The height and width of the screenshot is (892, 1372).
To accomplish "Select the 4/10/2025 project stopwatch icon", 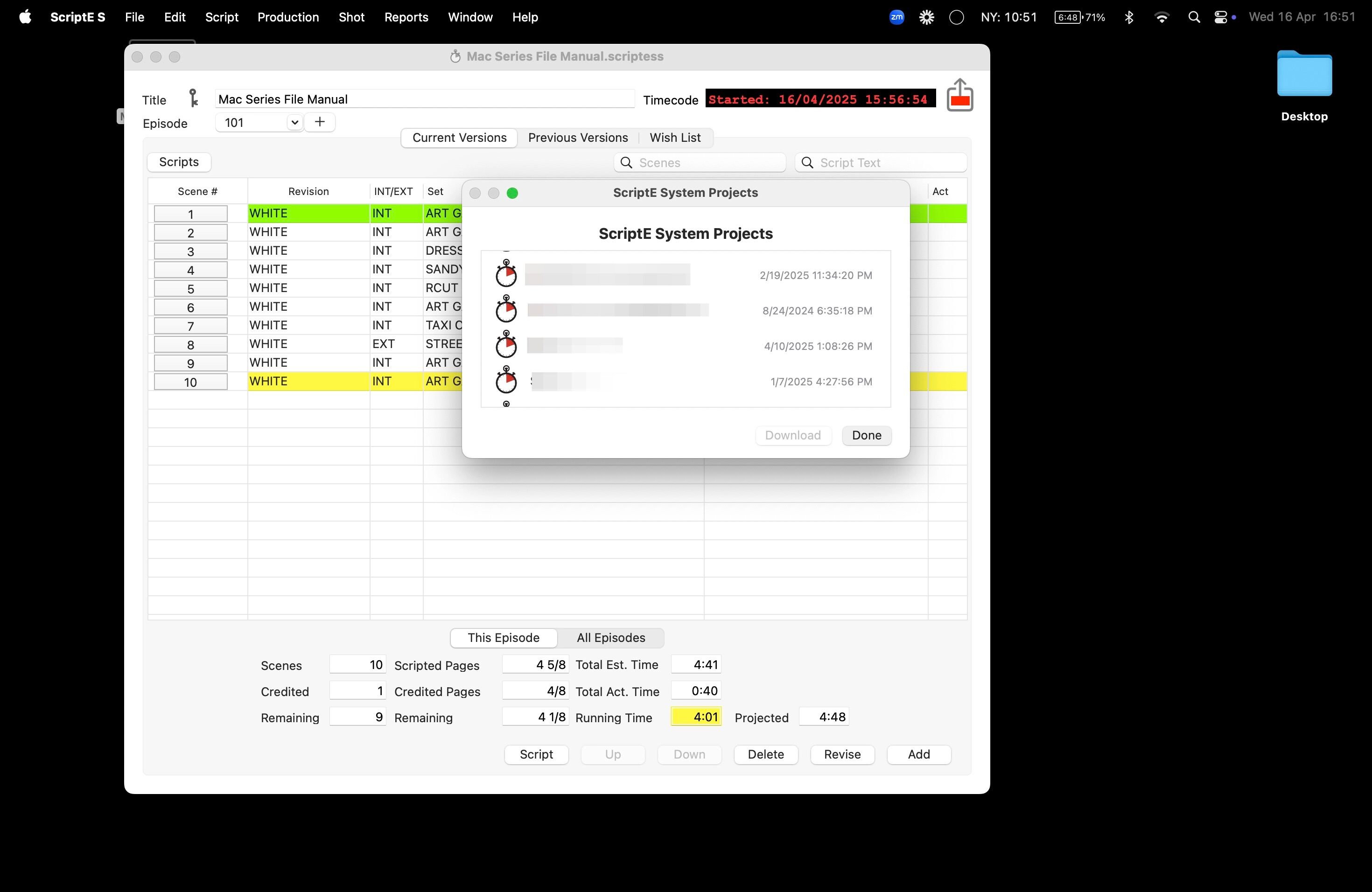I will click(506, 345).
